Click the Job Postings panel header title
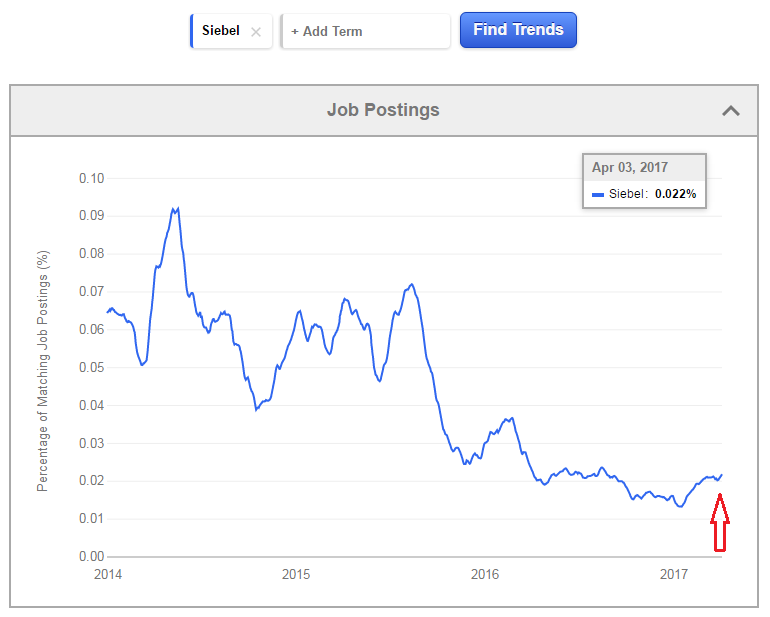This screenshot has width=770, height=617. (383, 110)
